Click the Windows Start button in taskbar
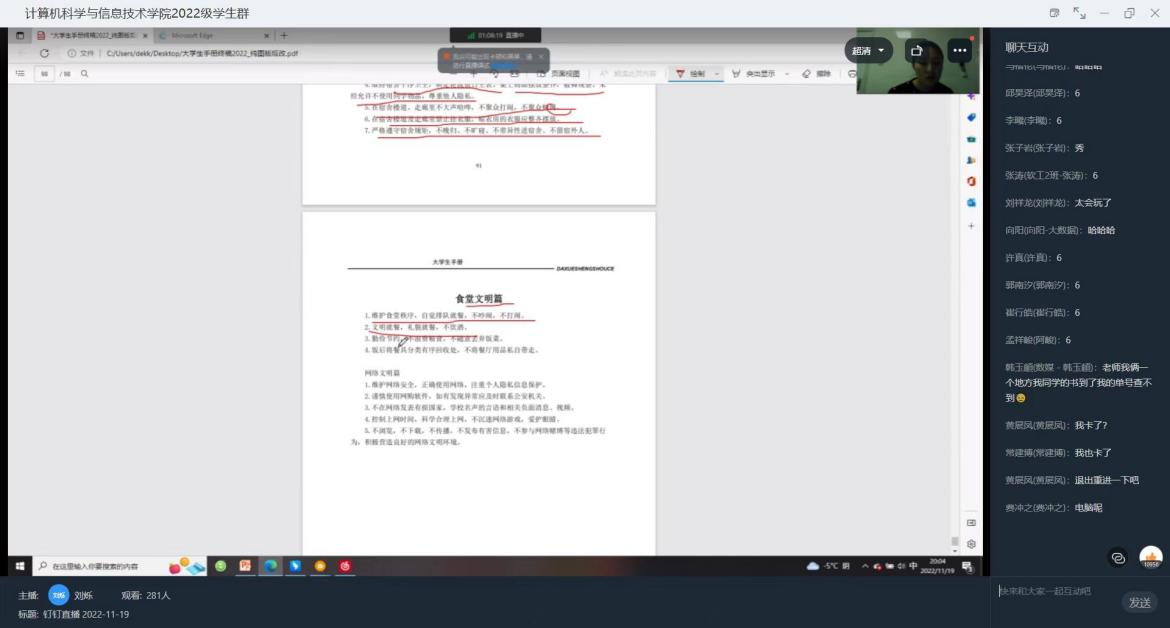The width and height of the screenshot is (1170, 628). tap(19, 566)
